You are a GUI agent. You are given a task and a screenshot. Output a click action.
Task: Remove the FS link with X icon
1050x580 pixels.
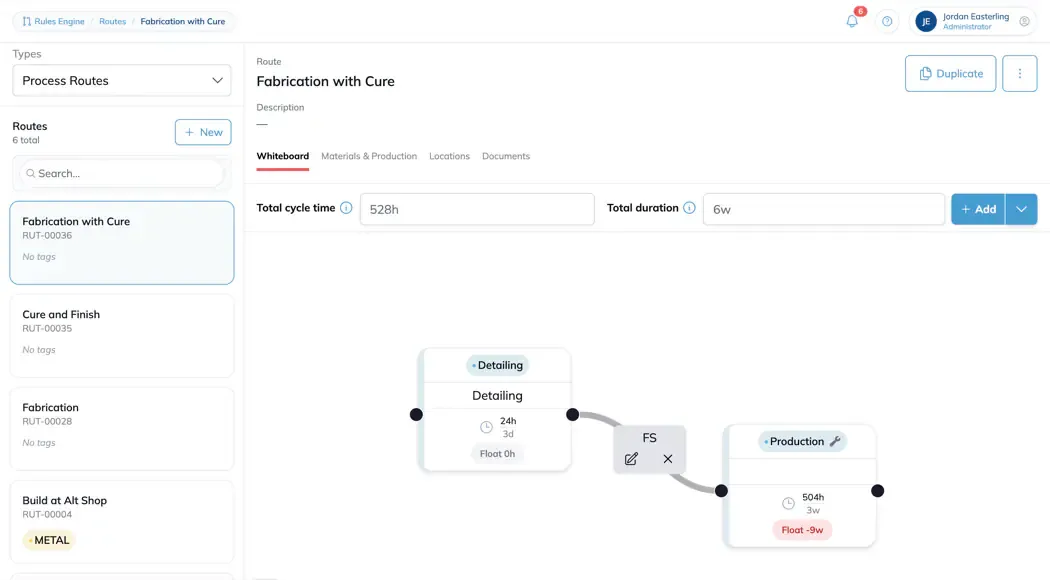[668, 459]
